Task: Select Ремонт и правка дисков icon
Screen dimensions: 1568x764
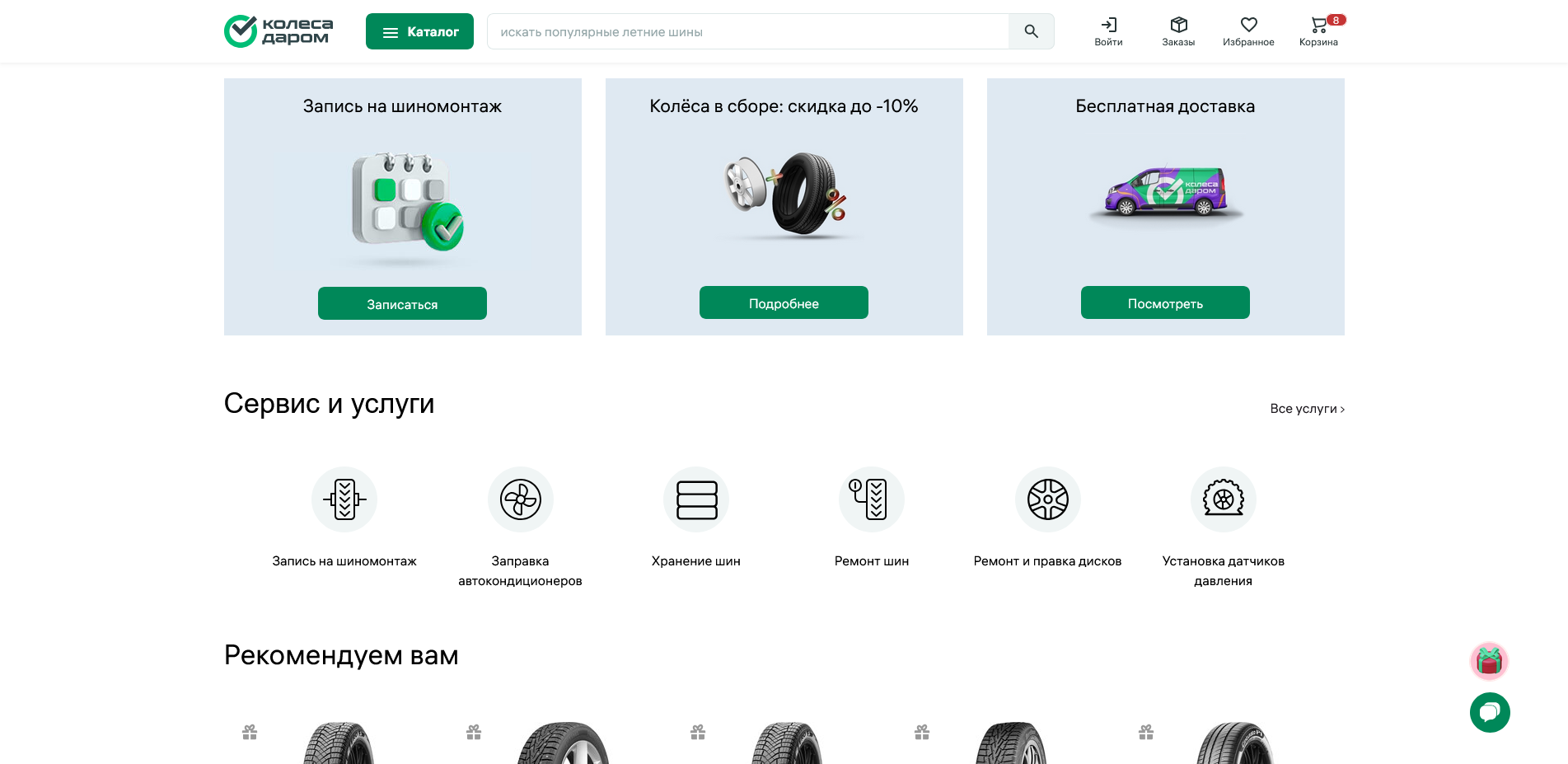Action: [x=1048, y=499]
